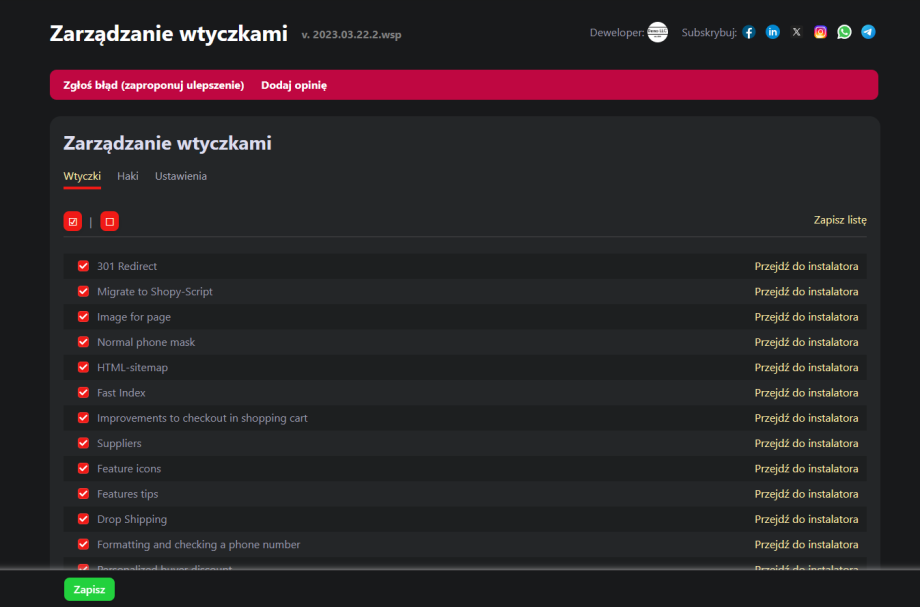Click the X (Twitter) icon
The image size is (920, 607).
coord(797,32)
